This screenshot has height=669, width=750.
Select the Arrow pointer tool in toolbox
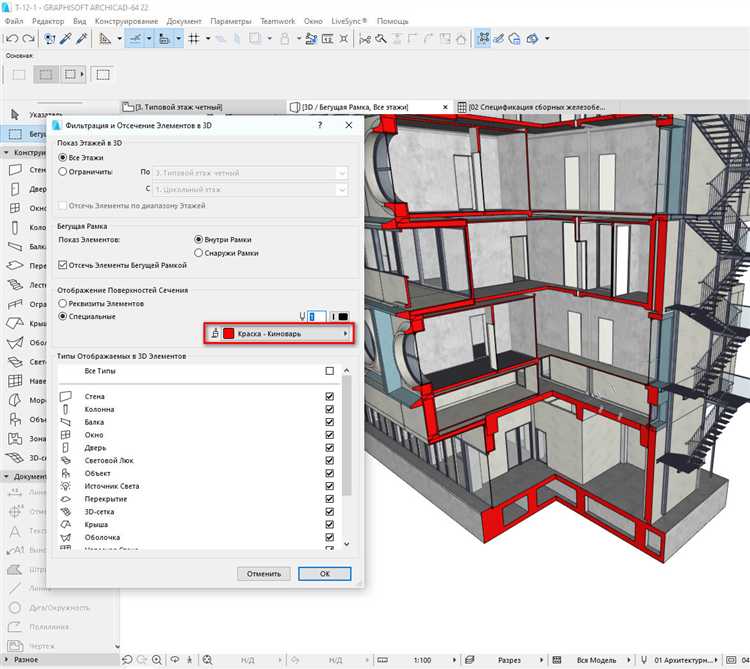(16, 116)
